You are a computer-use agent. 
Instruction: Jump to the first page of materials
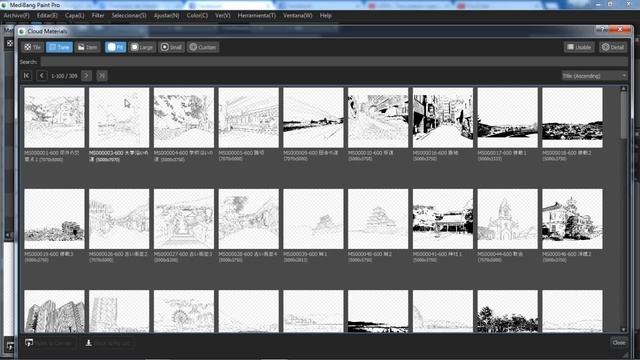click(27, 76)
